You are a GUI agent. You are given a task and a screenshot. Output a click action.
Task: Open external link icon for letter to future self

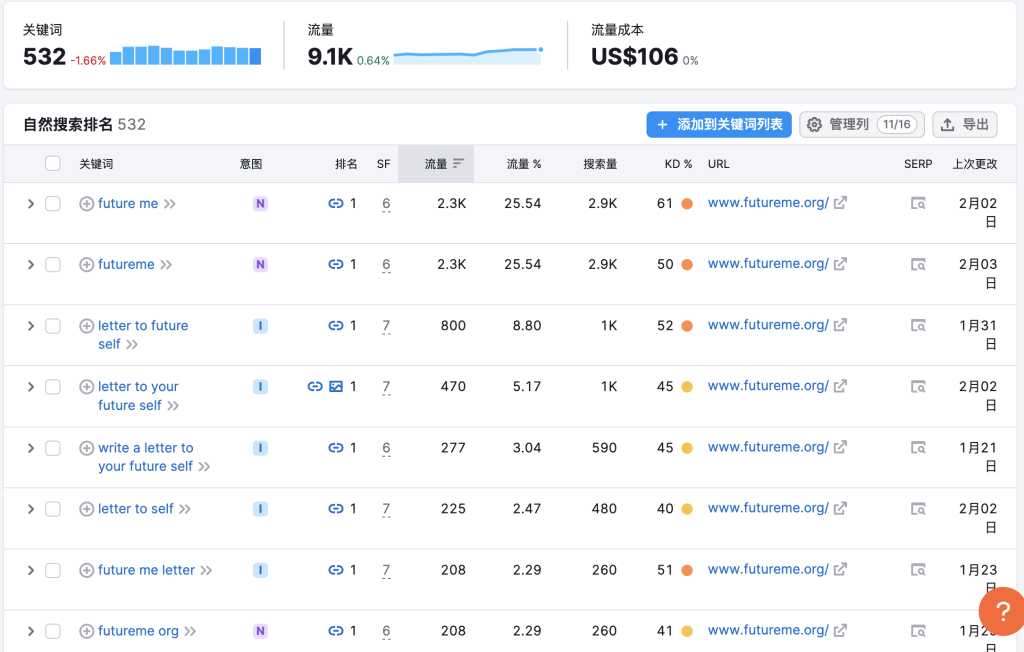[840, 325]
